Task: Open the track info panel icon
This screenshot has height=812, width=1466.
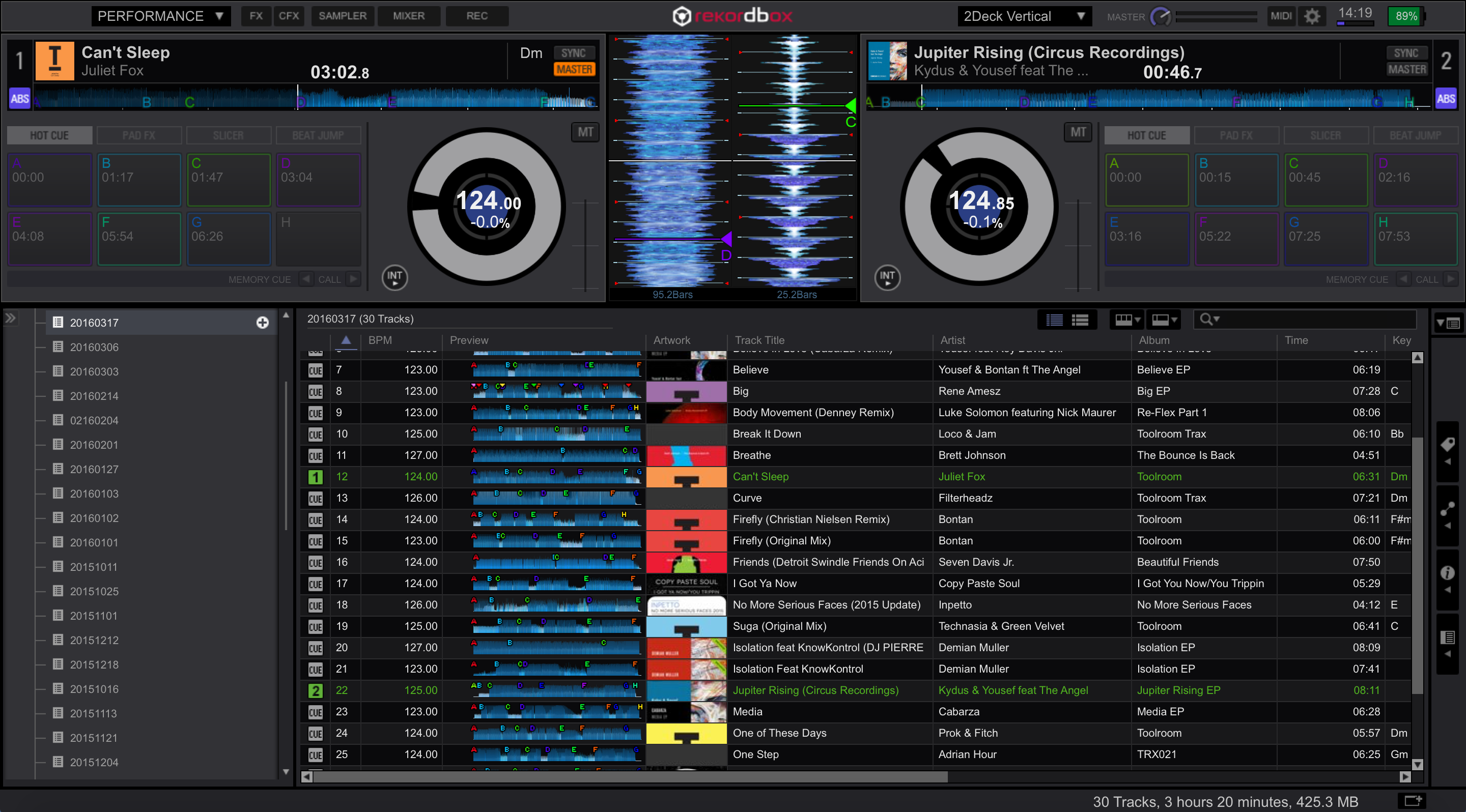Action: tap(1447, 573)
